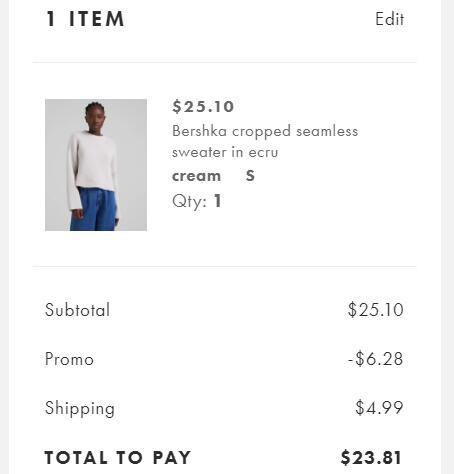Click the Qty: 1 text
The image size is (454, 474).
(x=197, y=201)
